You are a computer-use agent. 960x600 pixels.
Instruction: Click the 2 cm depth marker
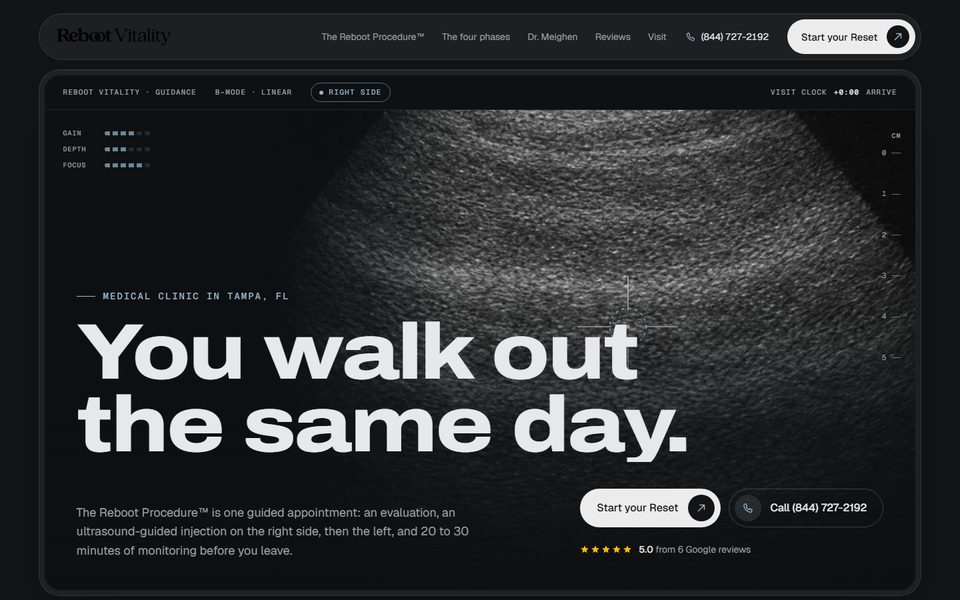[891, 234]
